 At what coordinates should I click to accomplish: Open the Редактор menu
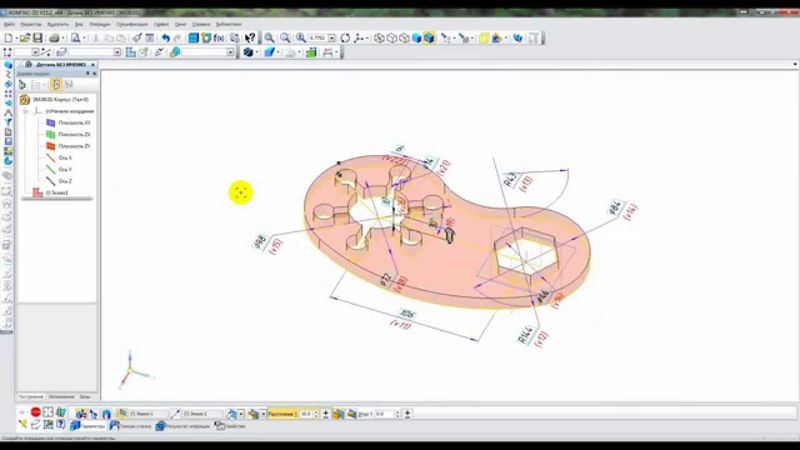31,24
